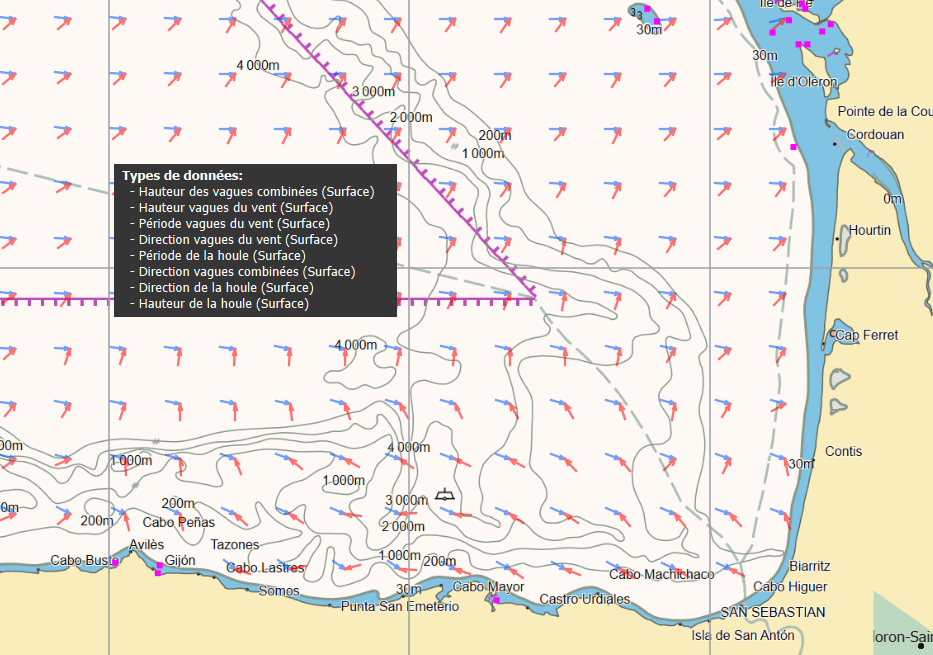Click the Hourtin label on the French coast
This screenshot has width=933, height=655.
[869, 229]
